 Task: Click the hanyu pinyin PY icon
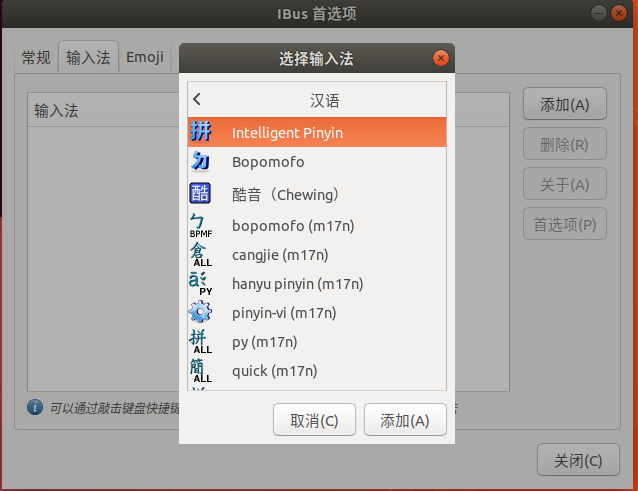[201, 284]
